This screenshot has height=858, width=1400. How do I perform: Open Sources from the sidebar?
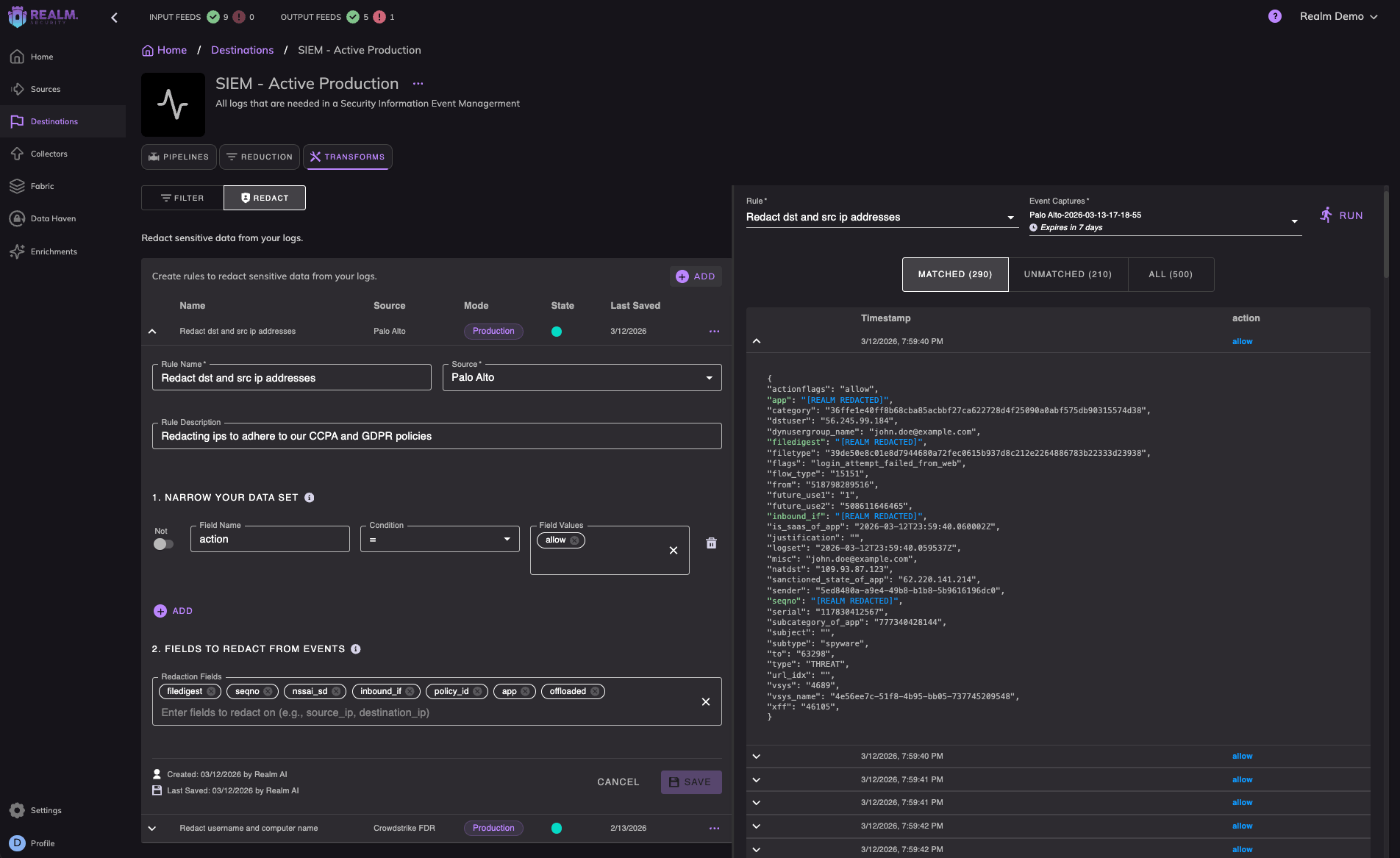46,88
